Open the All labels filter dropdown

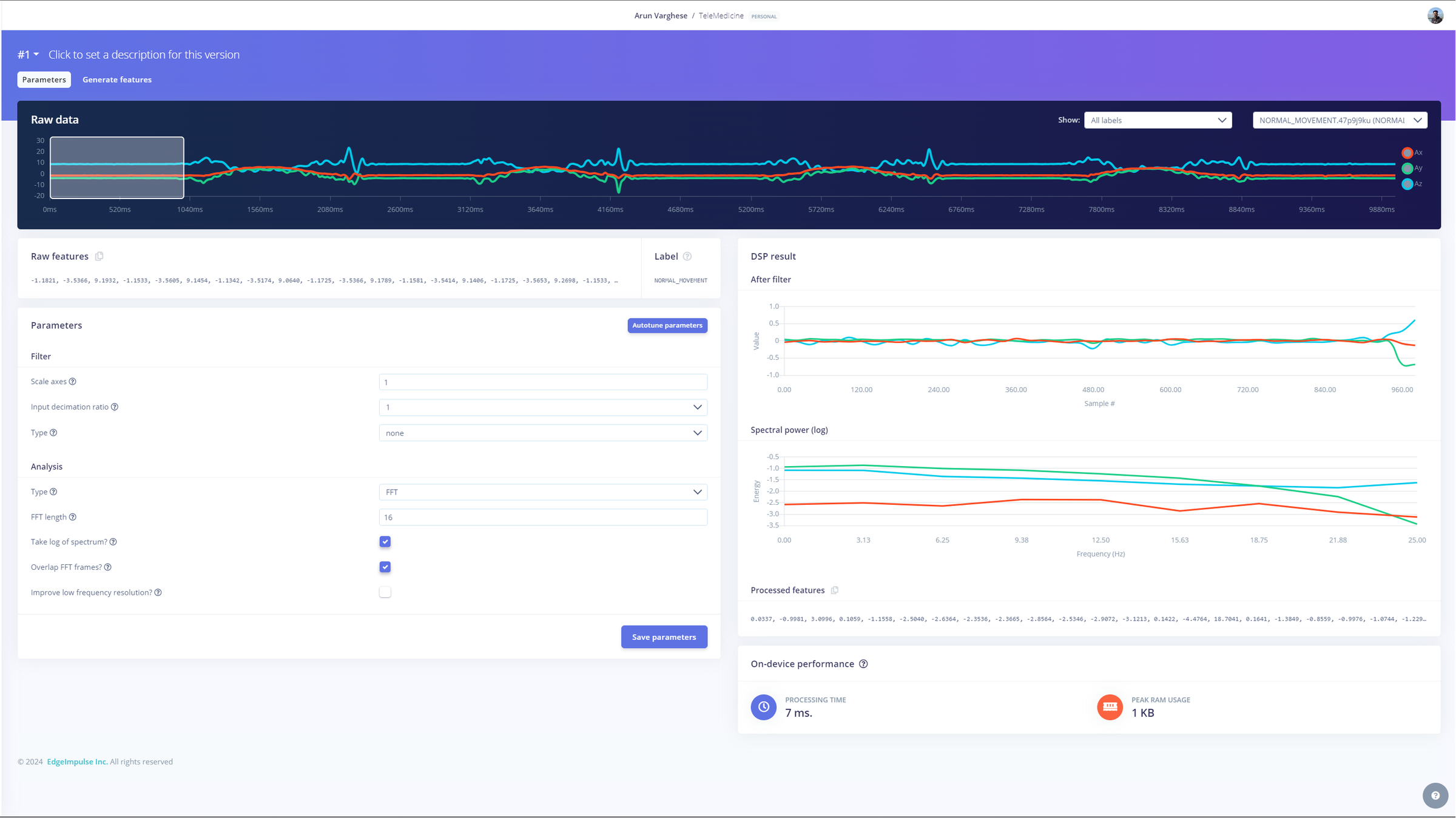[1158, 120]
